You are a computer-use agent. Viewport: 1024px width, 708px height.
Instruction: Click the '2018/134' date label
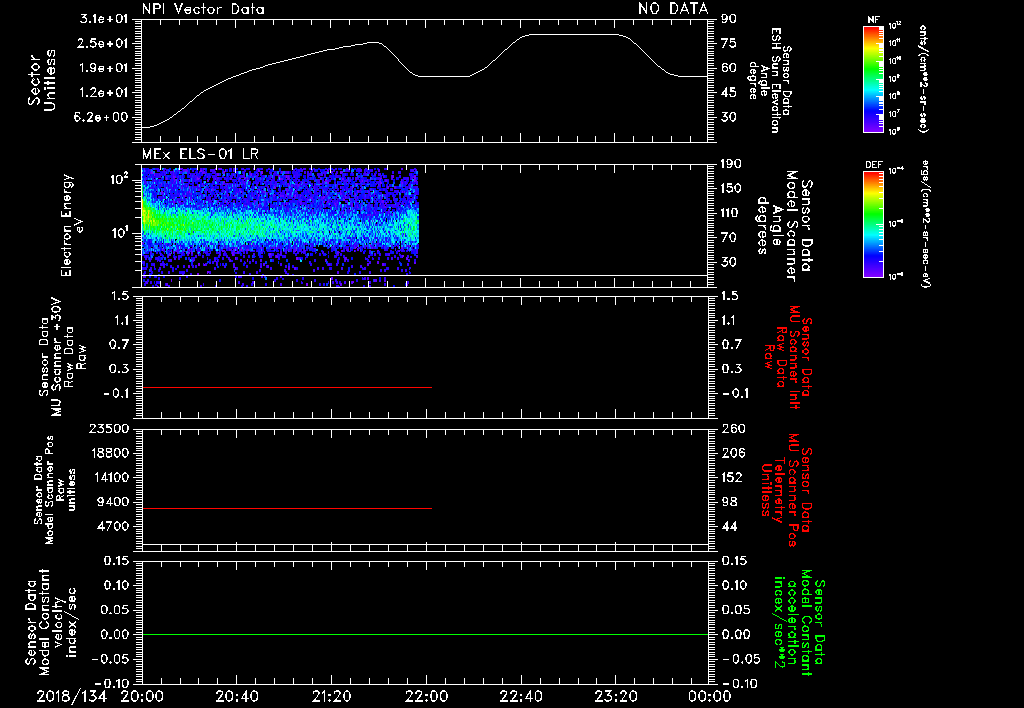click(71, 696)
